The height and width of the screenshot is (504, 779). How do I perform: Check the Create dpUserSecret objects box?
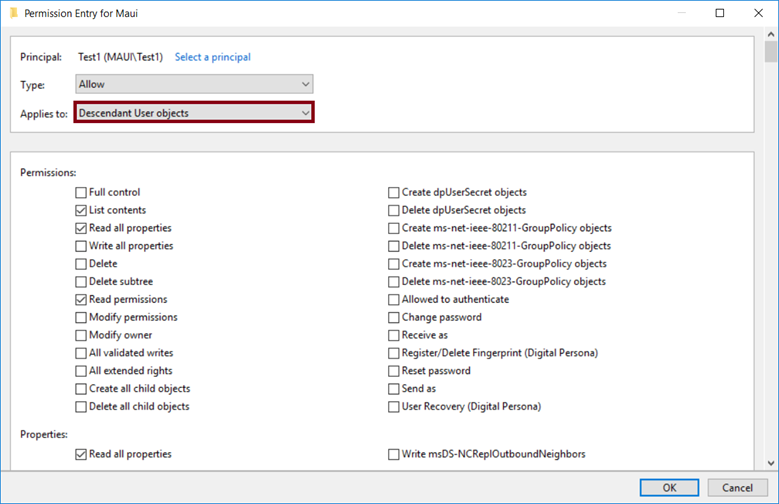click(x=394, y=192)
